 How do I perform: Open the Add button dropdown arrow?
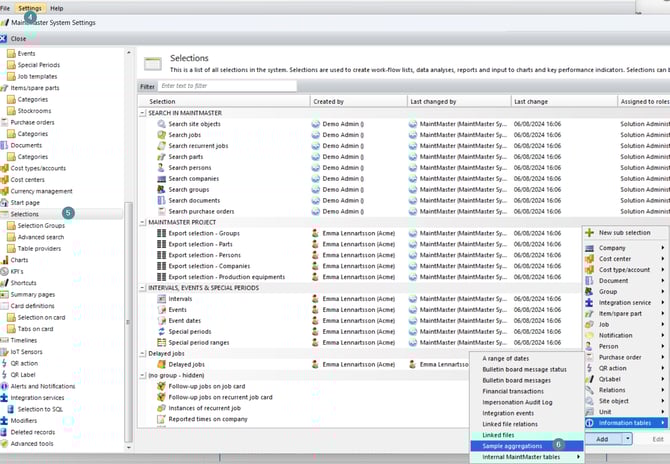[627, 439]
